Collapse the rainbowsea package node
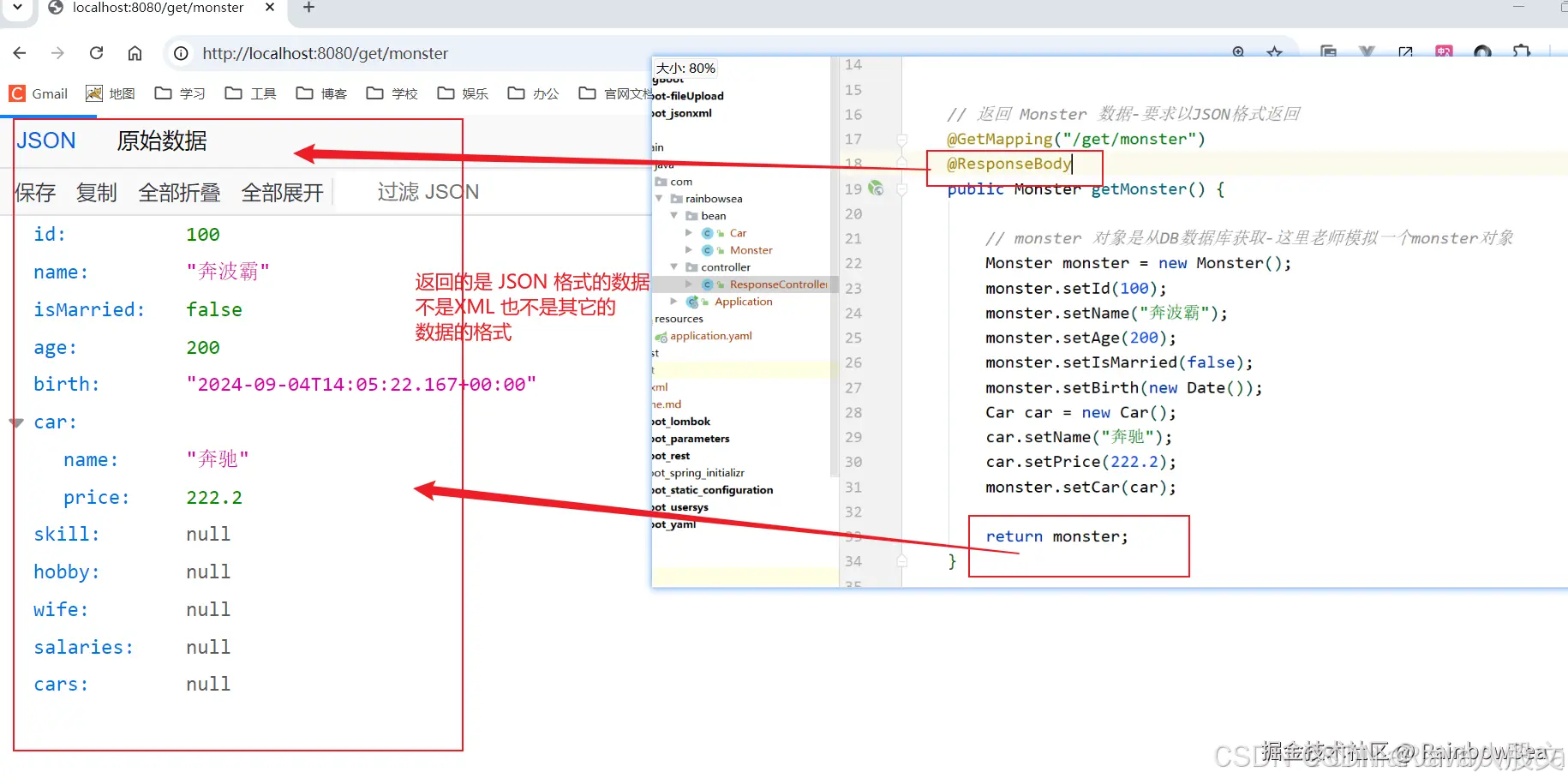 pyautogui.click(x=658, y=198)
